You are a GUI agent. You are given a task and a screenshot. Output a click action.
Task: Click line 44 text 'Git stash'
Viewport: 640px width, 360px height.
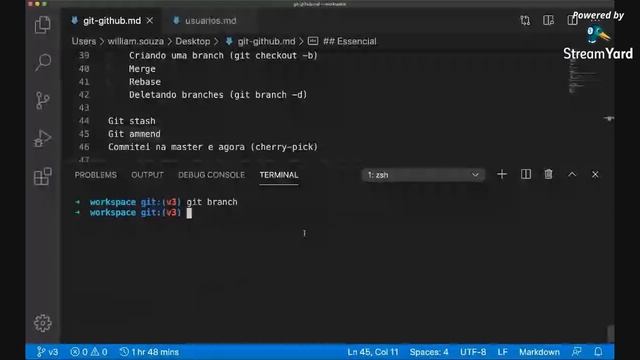coord(131,121)
